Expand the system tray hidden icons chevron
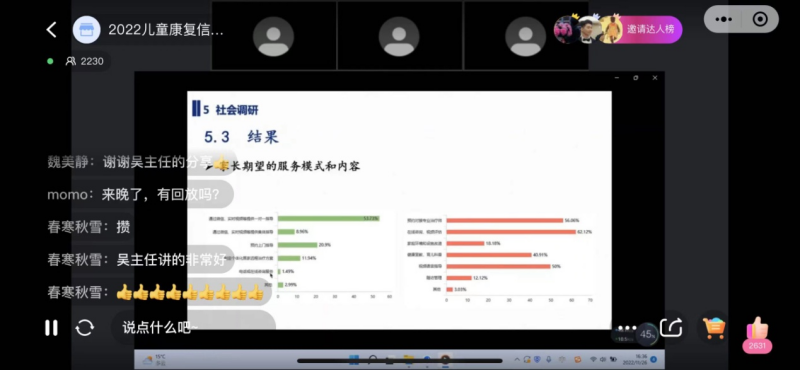Image resolution: width=800 pixels, height=370 pixels. coord(517,360)
